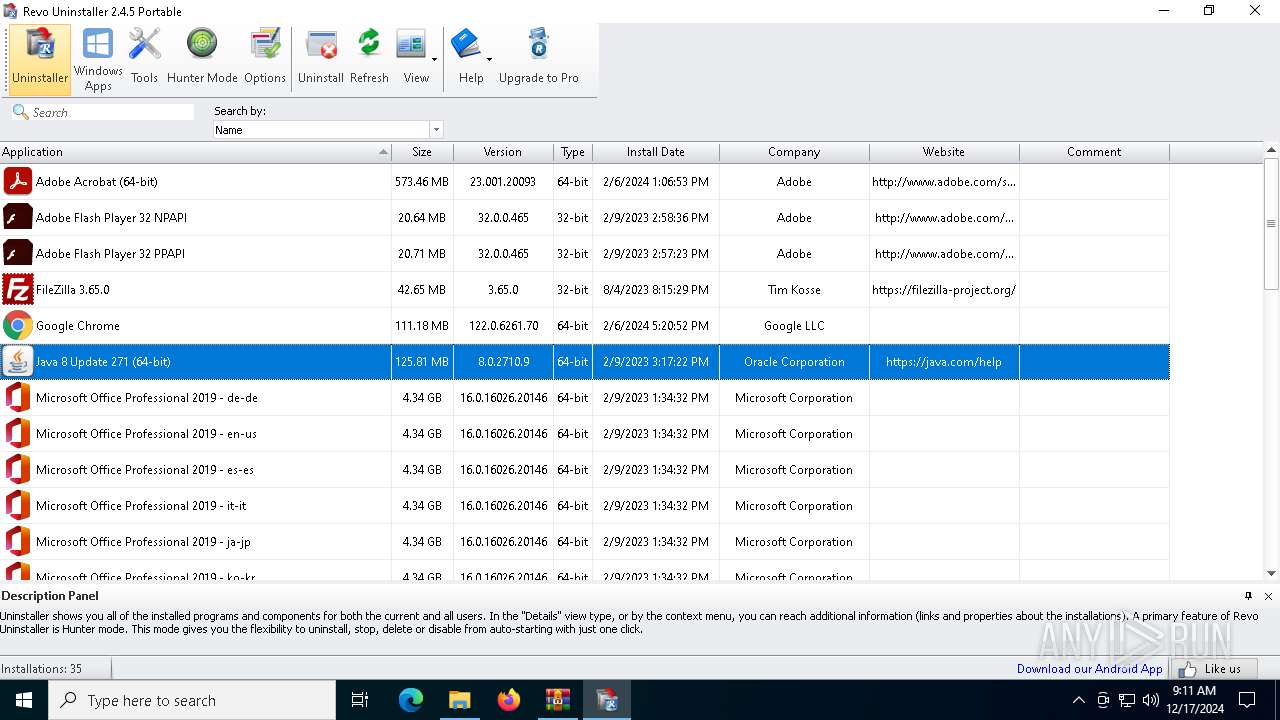
Task: Click the taskbar search box
Action: pyautogui.click(x=192, y=700)
